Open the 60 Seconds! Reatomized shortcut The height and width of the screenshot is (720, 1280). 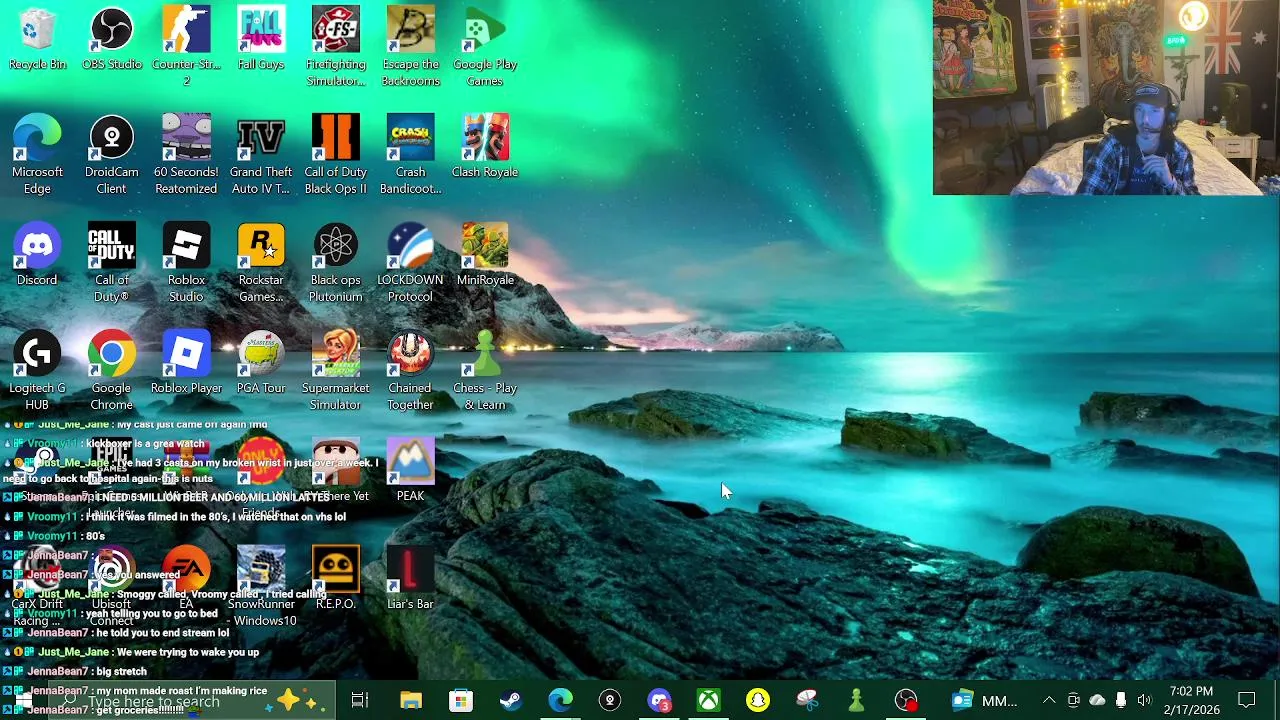186,155
